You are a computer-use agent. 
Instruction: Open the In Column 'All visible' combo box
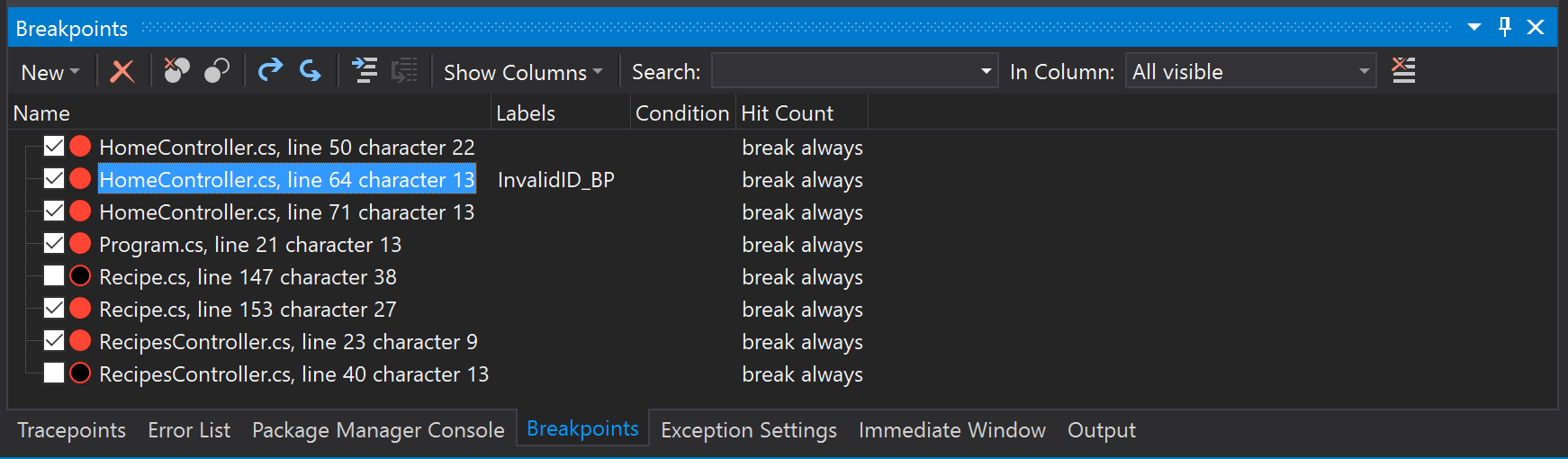(1250, 71)
